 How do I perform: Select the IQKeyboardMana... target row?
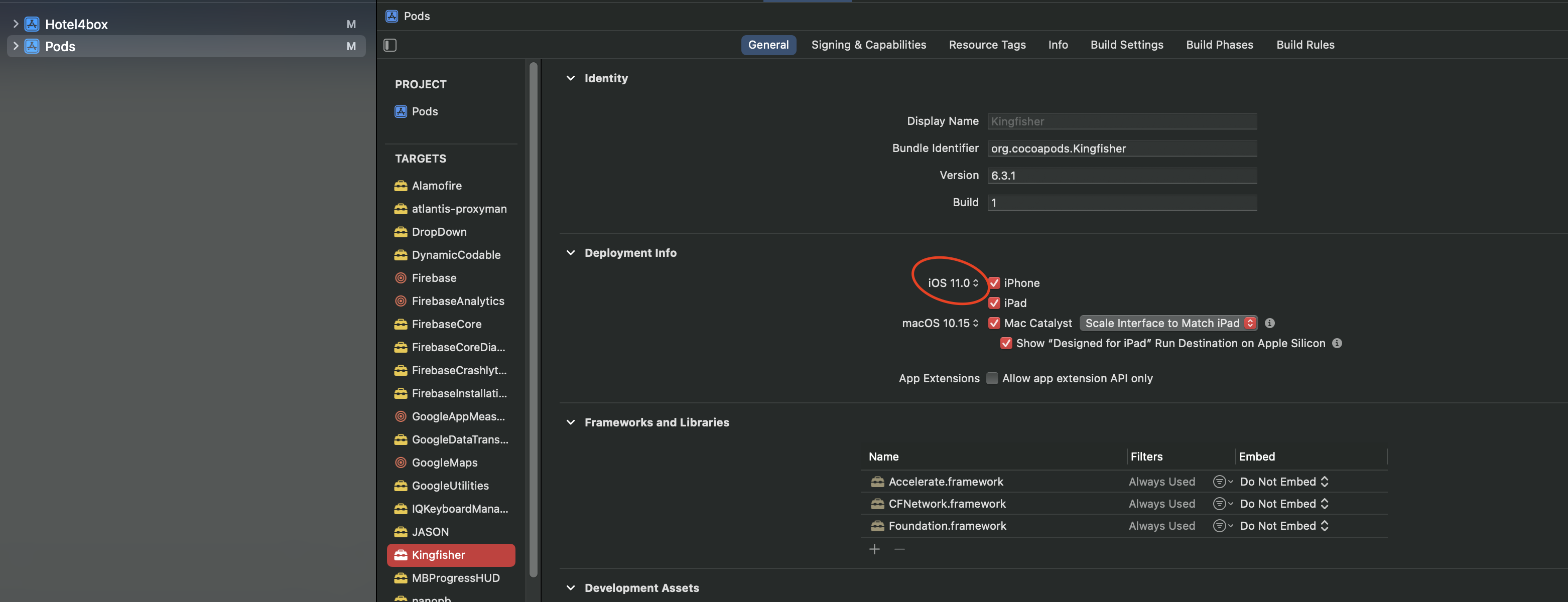click(x=451, y=509)
